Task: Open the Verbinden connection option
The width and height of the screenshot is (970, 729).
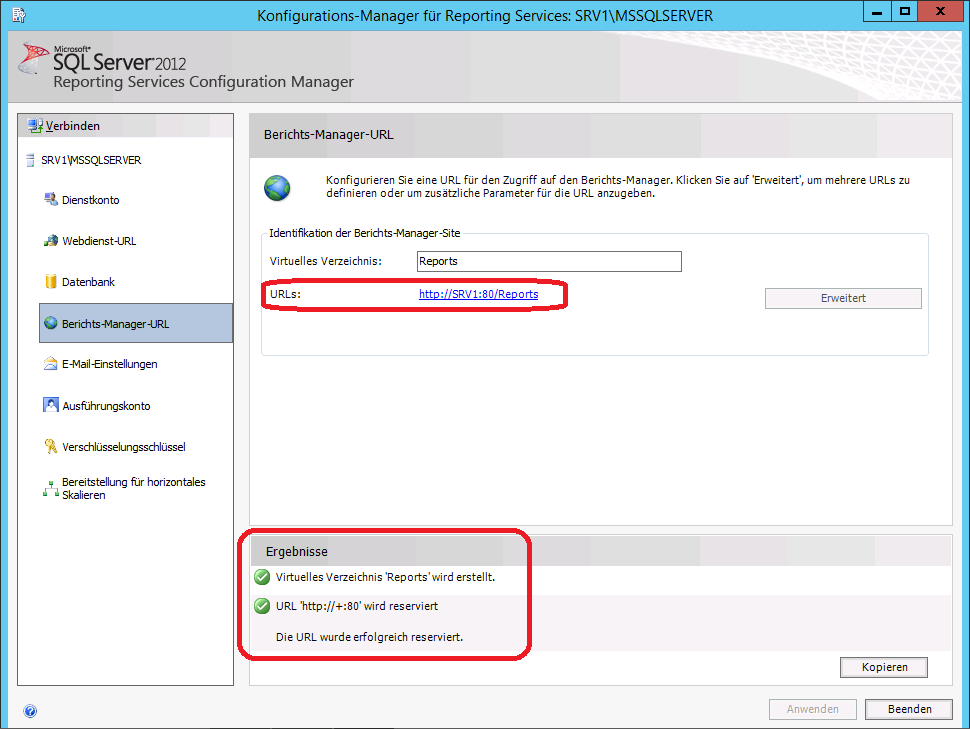Action: click(72, 126)
